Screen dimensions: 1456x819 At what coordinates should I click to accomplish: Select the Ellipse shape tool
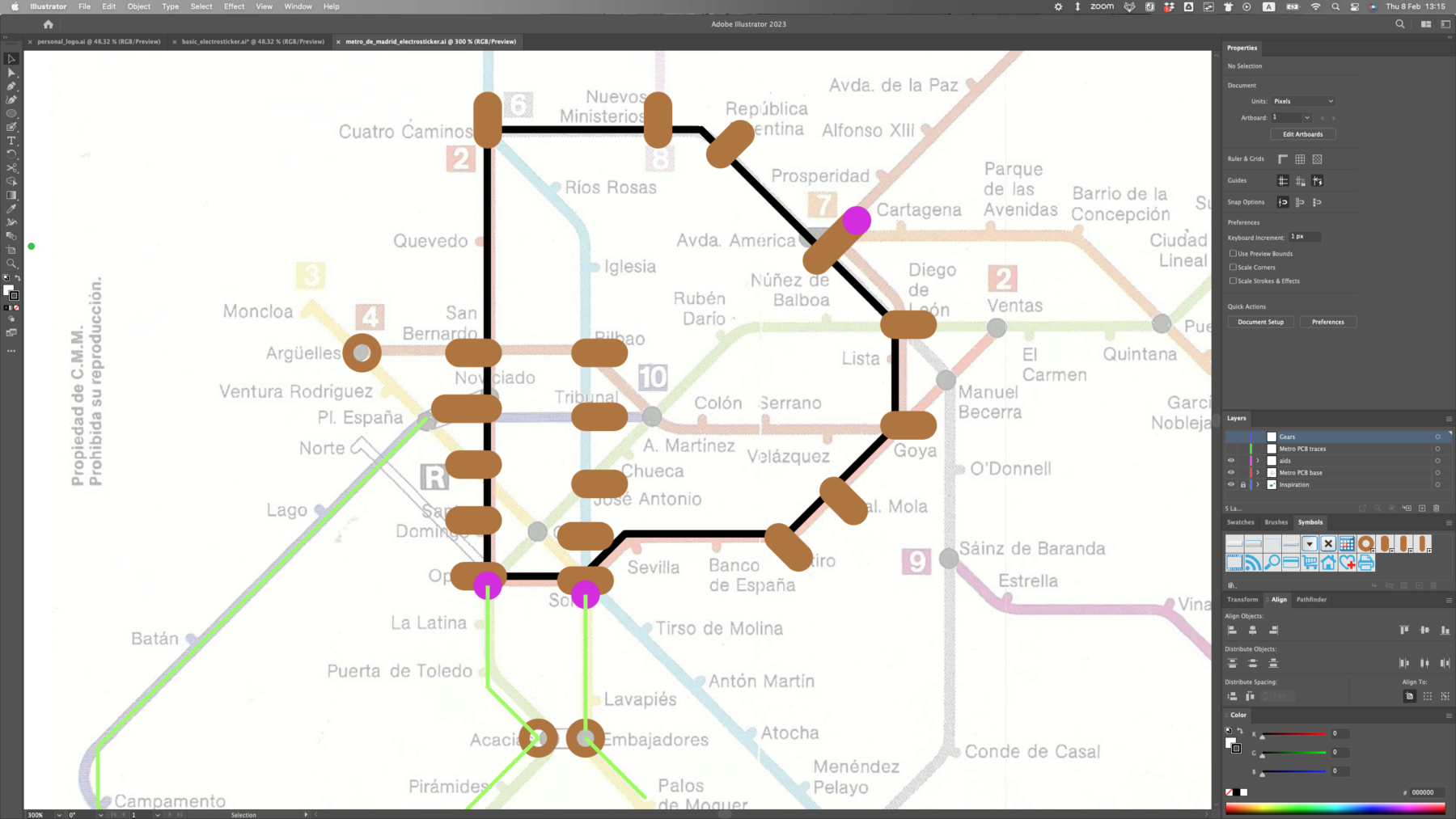pos(11,113)
